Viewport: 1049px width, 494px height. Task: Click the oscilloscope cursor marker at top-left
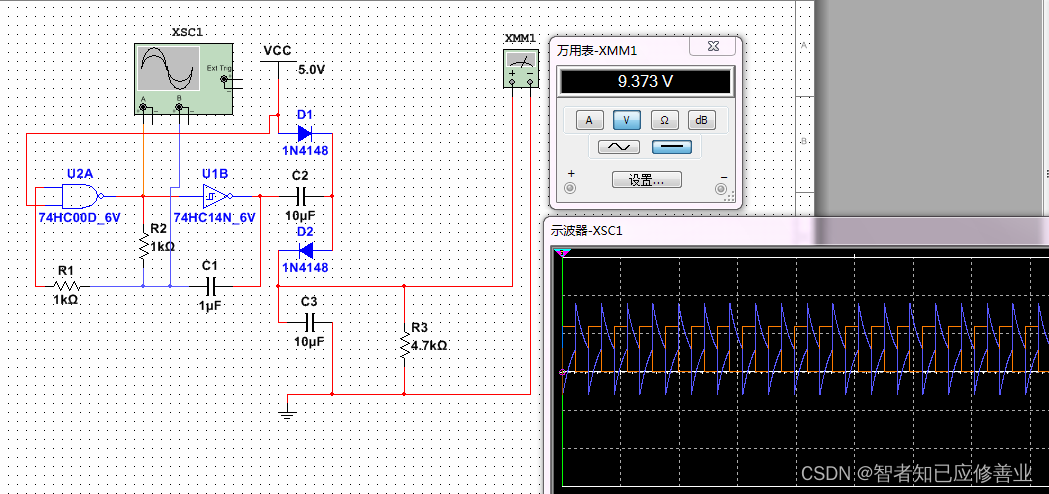pos(563,252)
